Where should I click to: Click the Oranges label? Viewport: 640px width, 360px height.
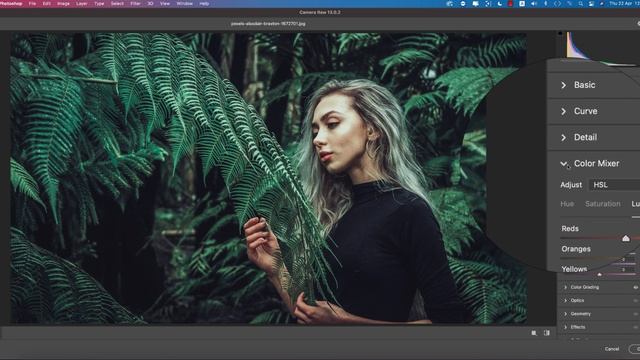coord(576,249)
